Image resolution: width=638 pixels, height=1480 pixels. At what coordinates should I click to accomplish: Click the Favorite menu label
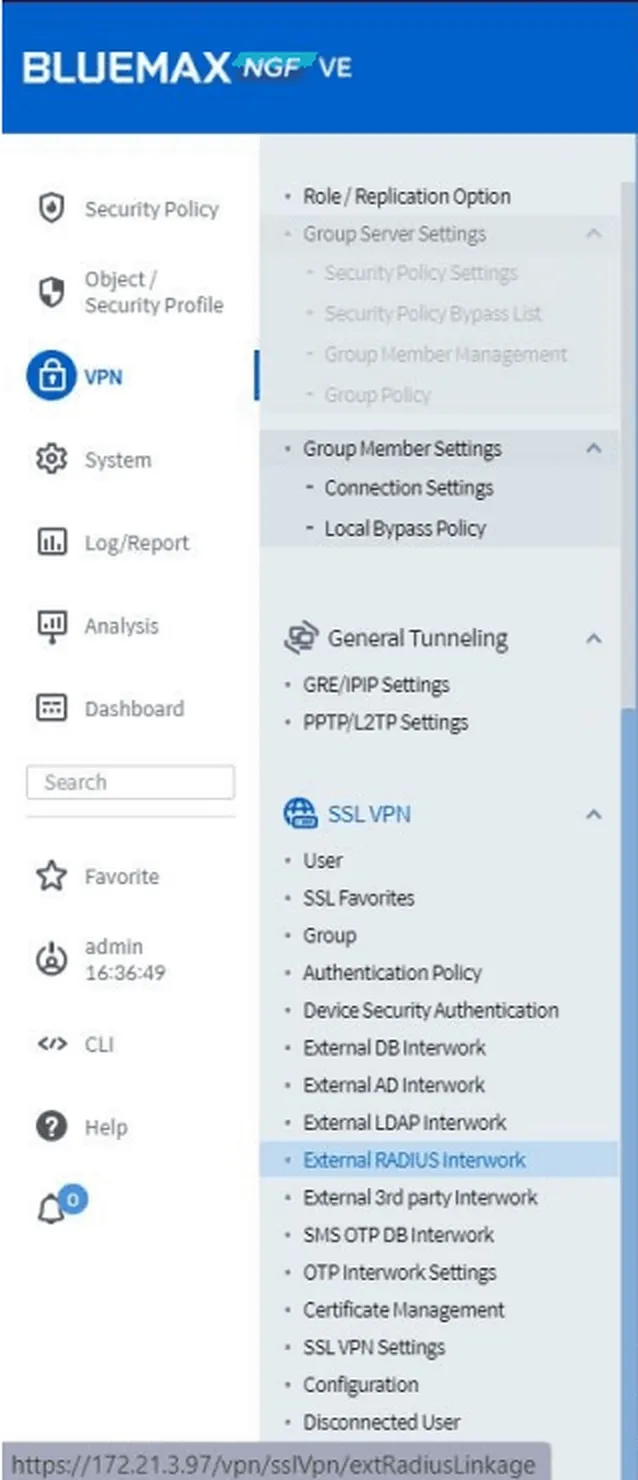coord(121,877)
